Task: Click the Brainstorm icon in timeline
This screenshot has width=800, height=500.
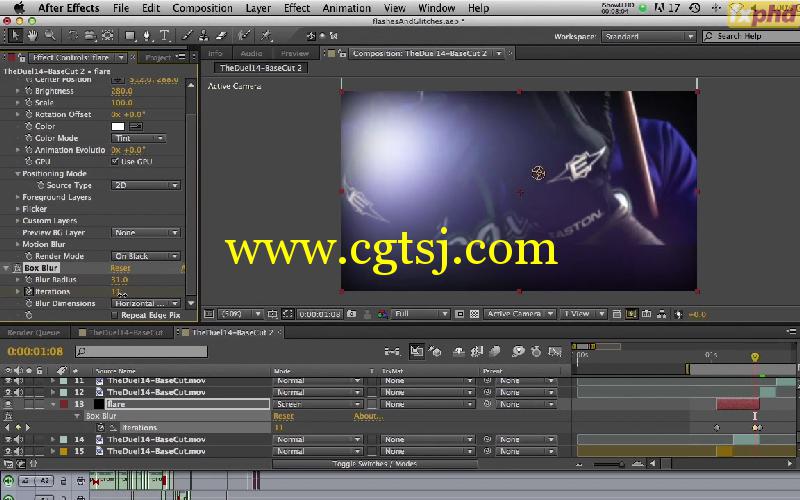Action: pos(518,352)
